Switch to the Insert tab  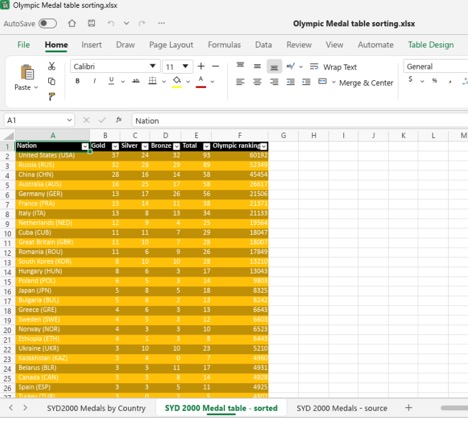coord(91,45)
